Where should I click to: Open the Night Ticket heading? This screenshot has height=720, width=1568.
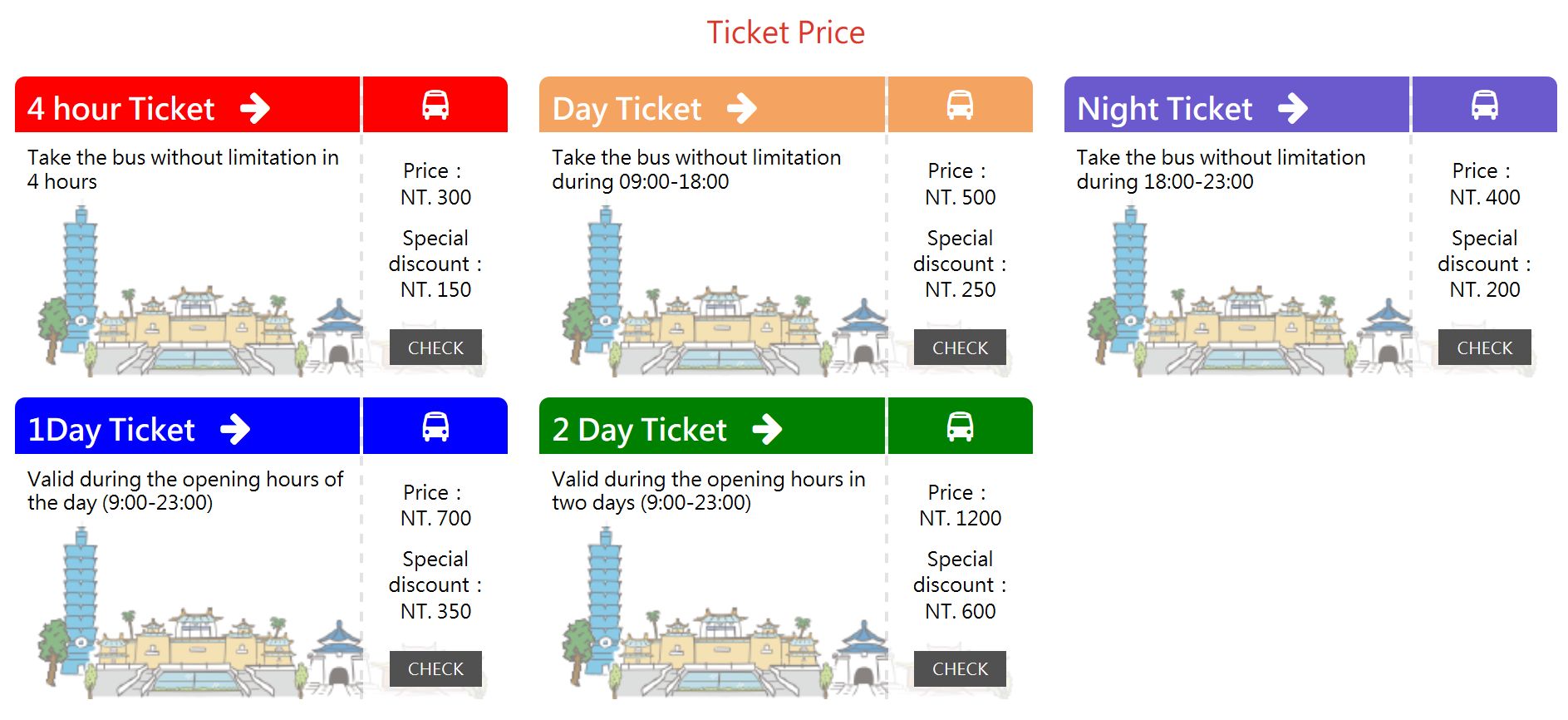pyautogui.click(x=1164, y=109)
